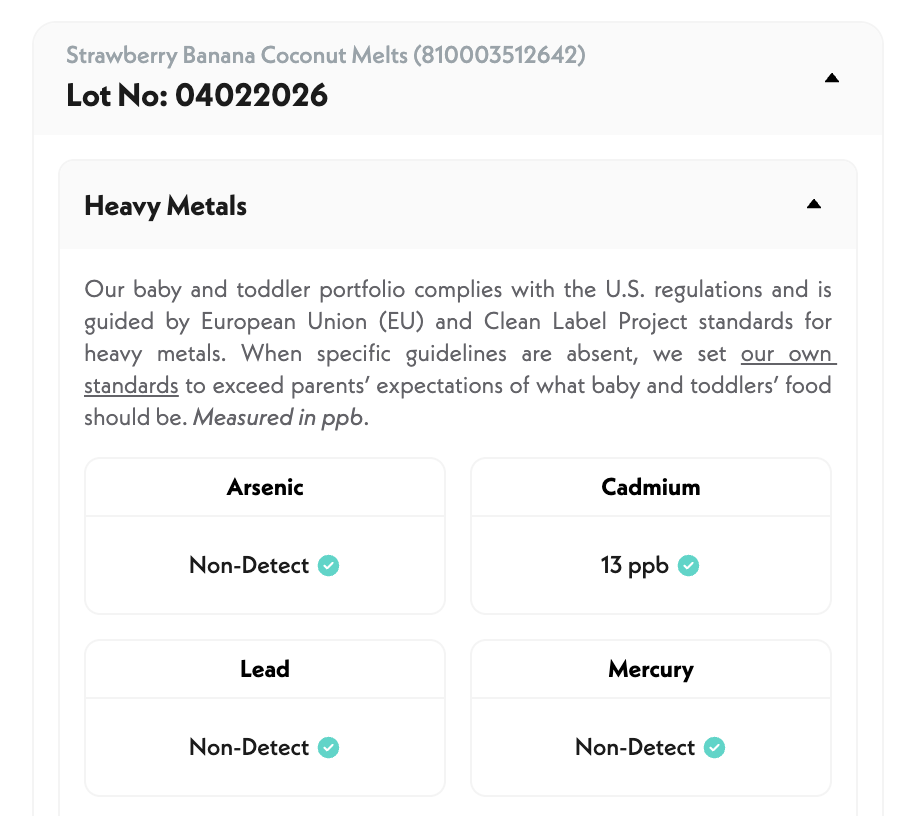
Task: Click the green checkmark beside Arsenic Non-Detect
Action: (329, 566)
